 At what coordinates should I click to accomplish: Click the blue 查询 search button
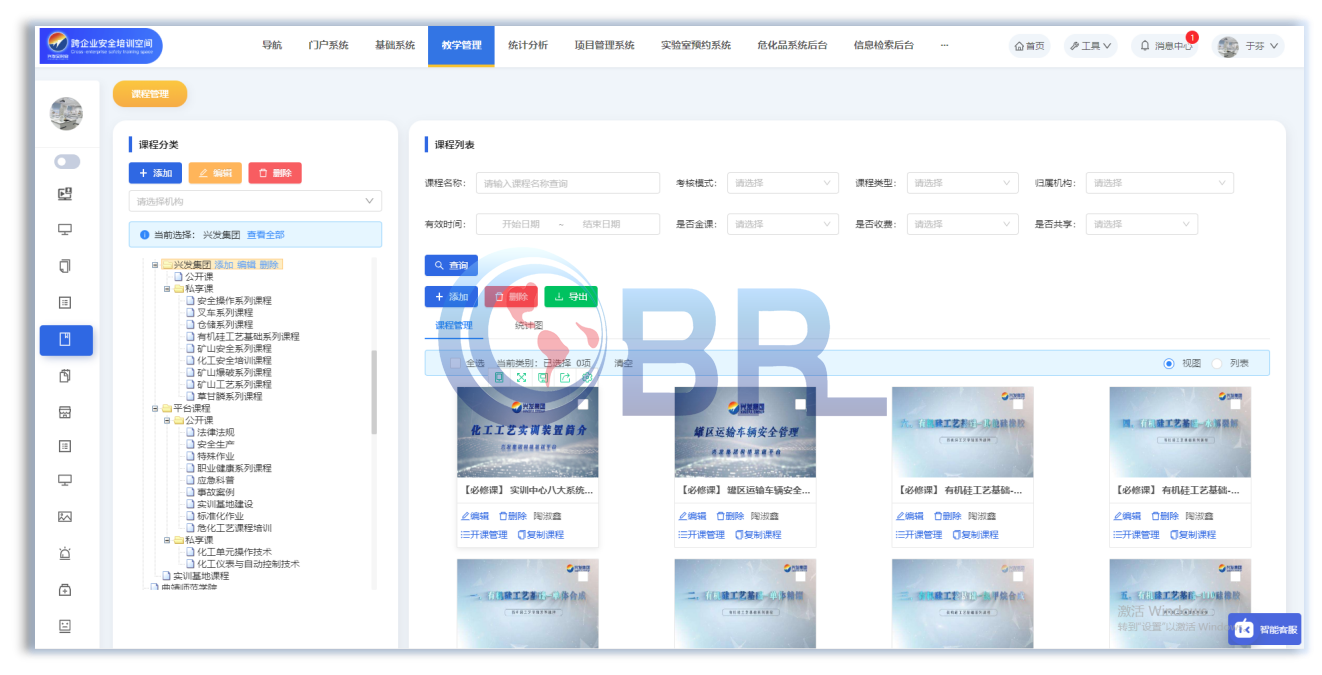pos(451,266)
